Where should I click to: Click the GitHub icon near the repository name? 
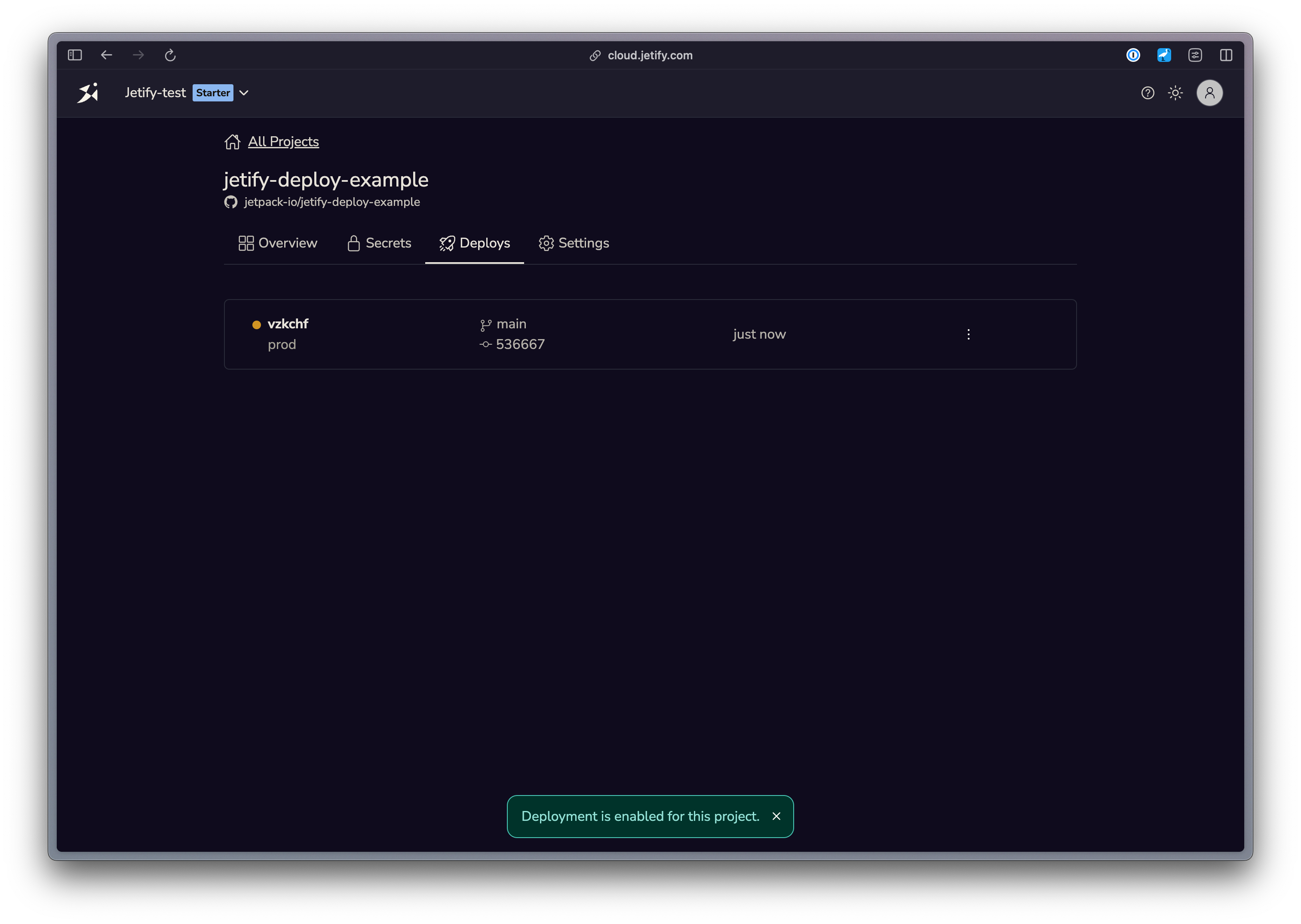tap(231, 202)
